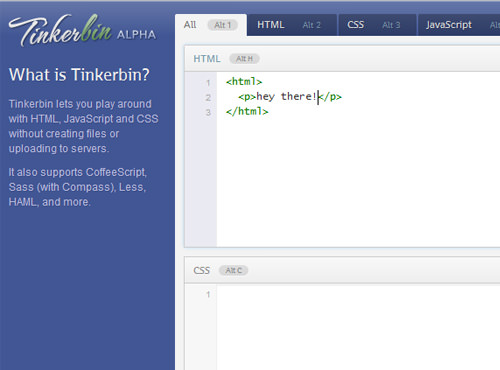Click the HTML panel header label
Screen dimensions: 500x370
(207, 59)
